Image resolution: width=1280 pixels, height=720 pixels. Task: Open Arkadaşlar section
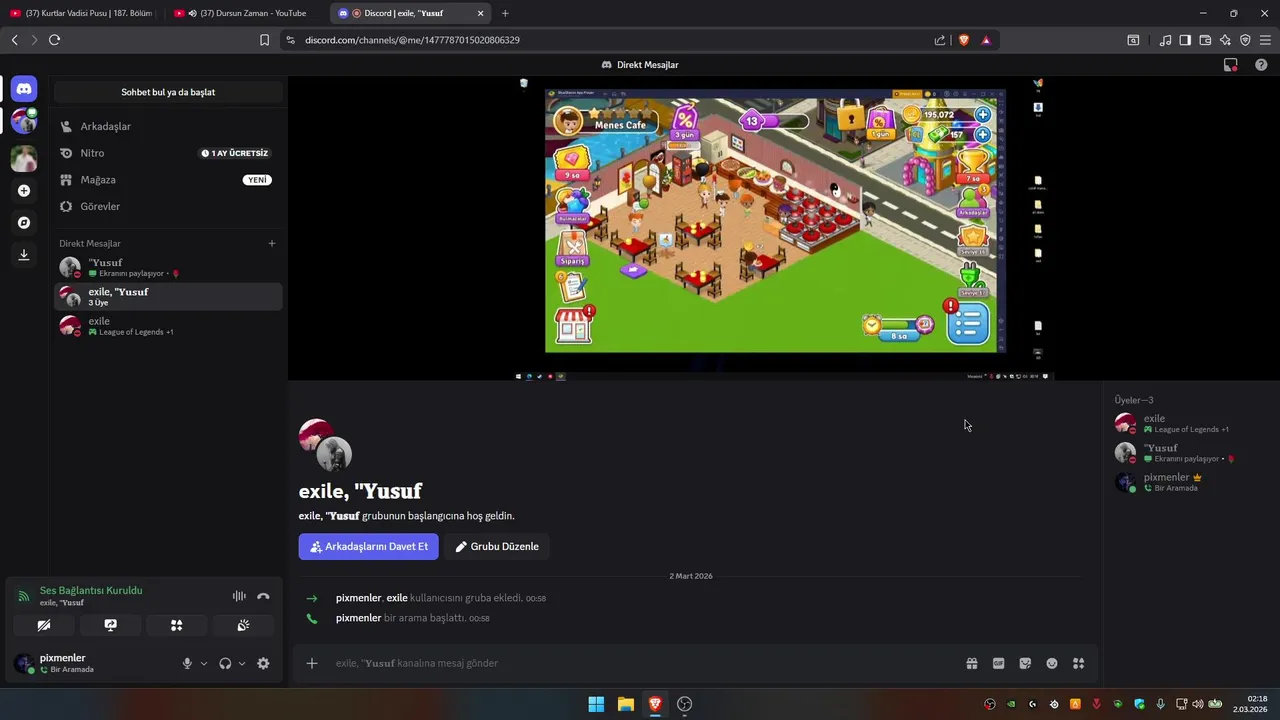click(168, 126)
